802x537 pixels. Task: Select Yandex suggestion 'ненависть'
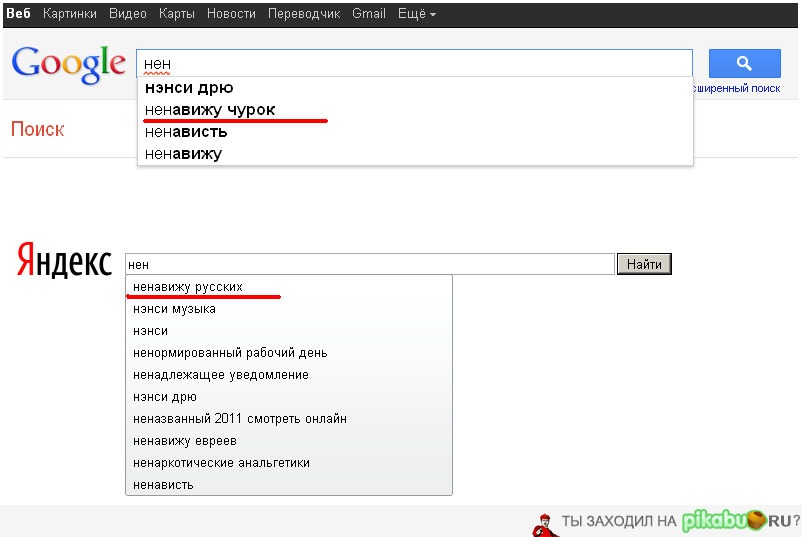pos(288,485)
